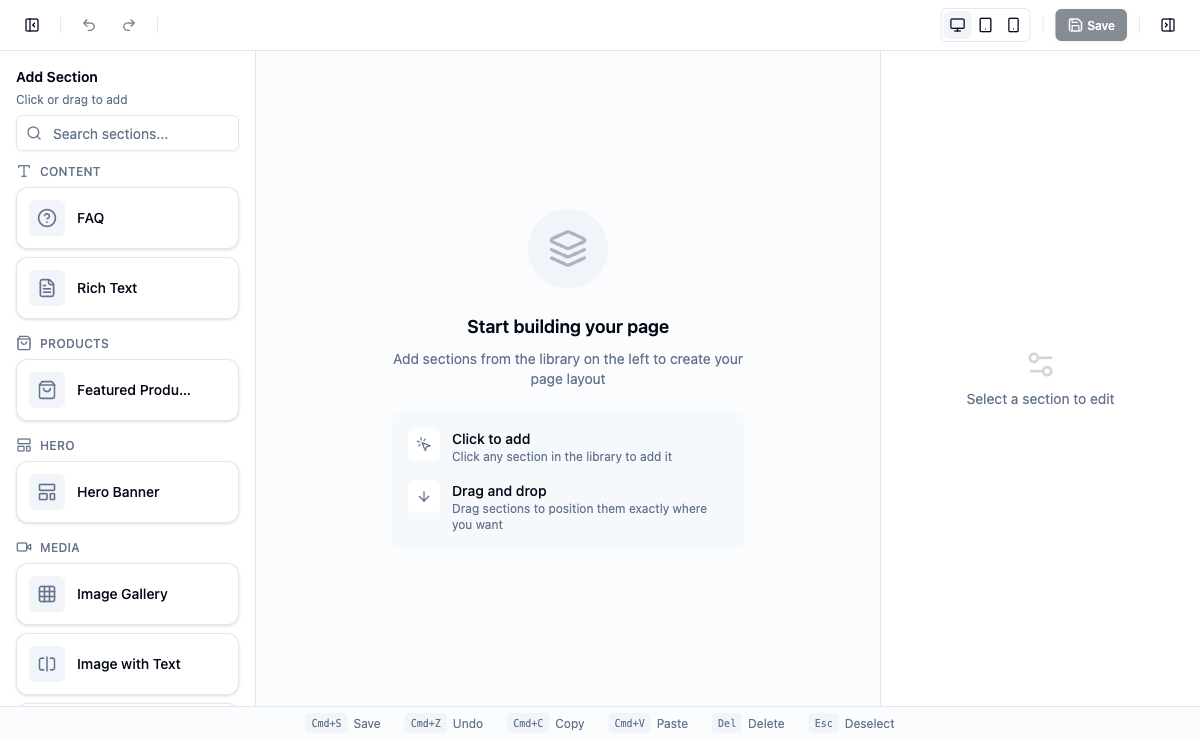Click the Image with Text icon

(x=47, y=664)
